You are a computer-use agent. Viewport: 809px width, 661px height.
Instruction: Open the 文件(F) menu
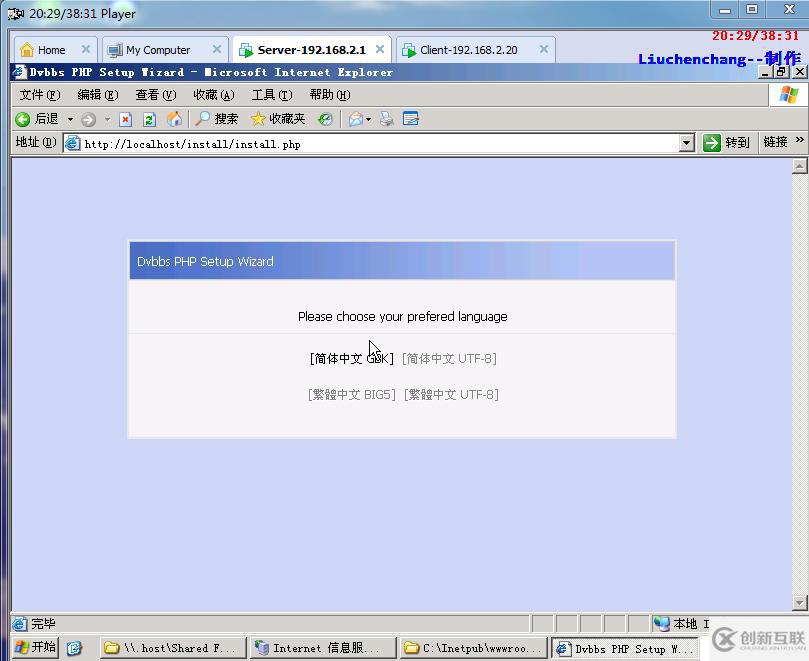(x=40, y=95)
